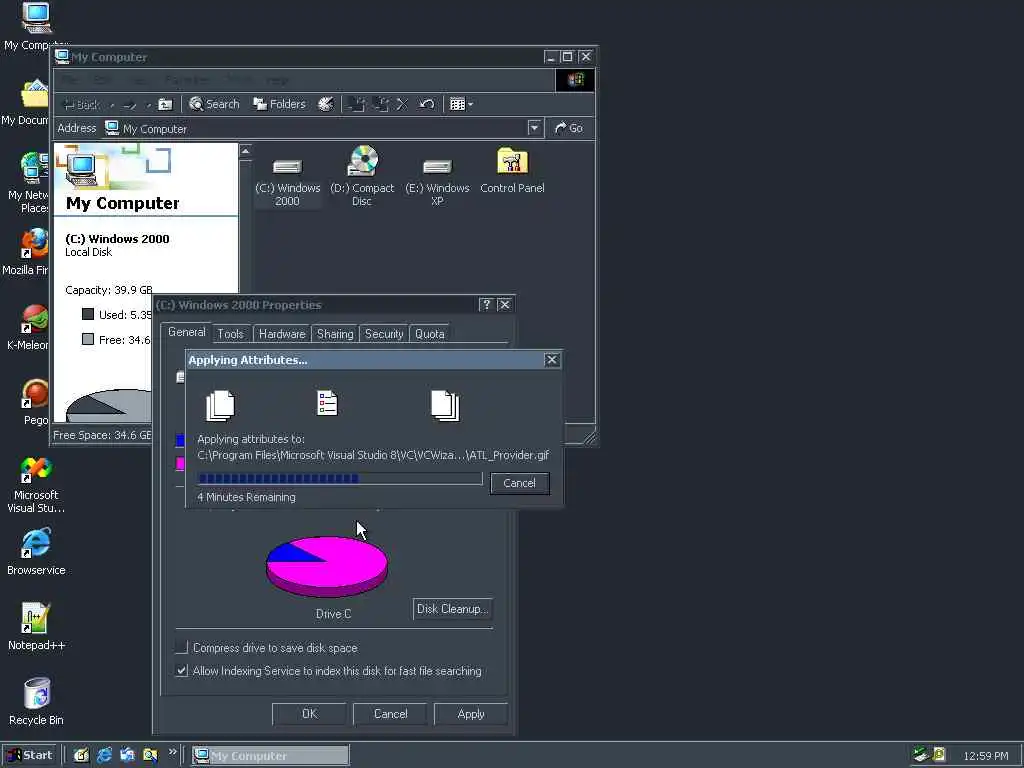Click the Disk Cleanup button
The height and width of the screenshot is (768, 1024).
click(453, 609)
